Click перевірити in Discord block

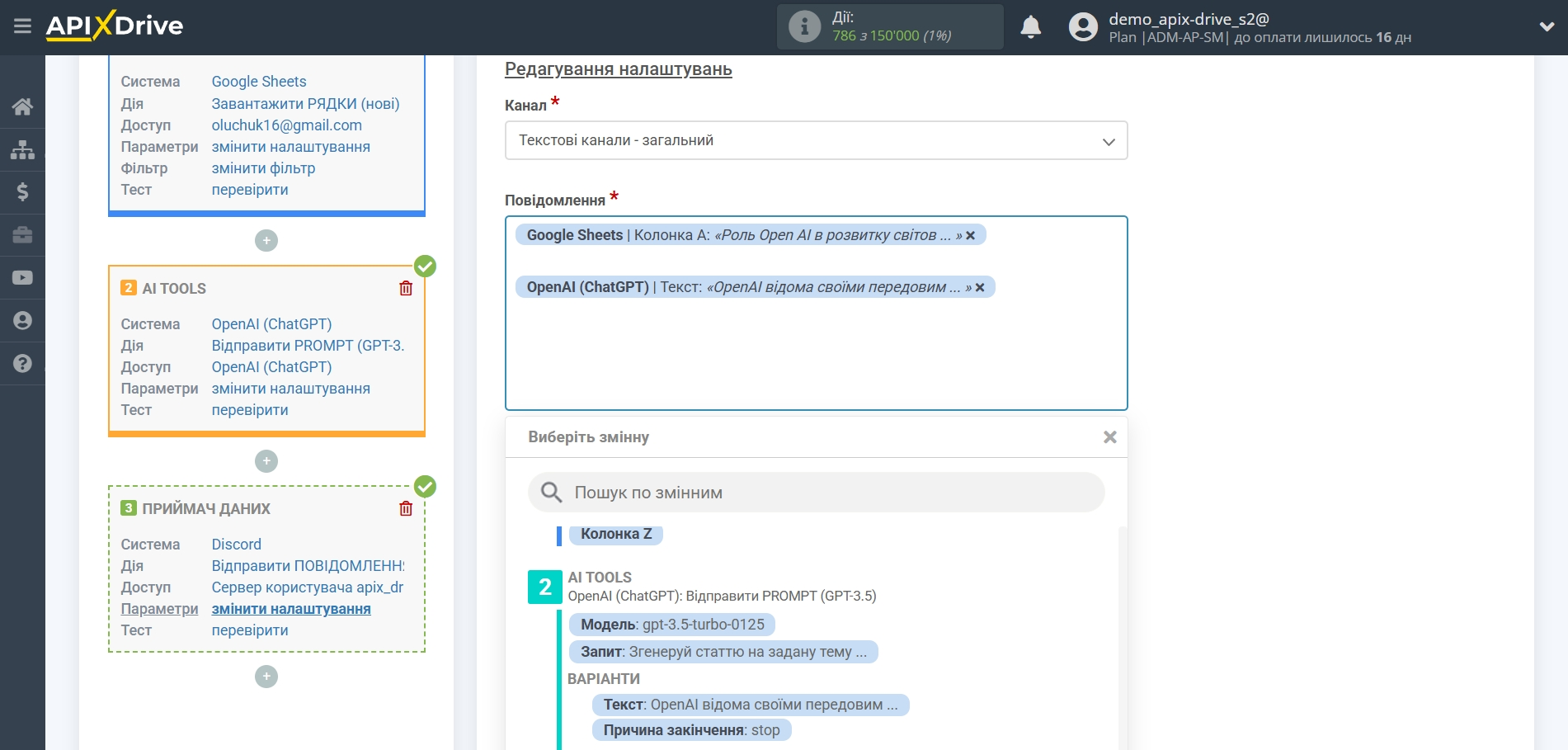(250, 630)
